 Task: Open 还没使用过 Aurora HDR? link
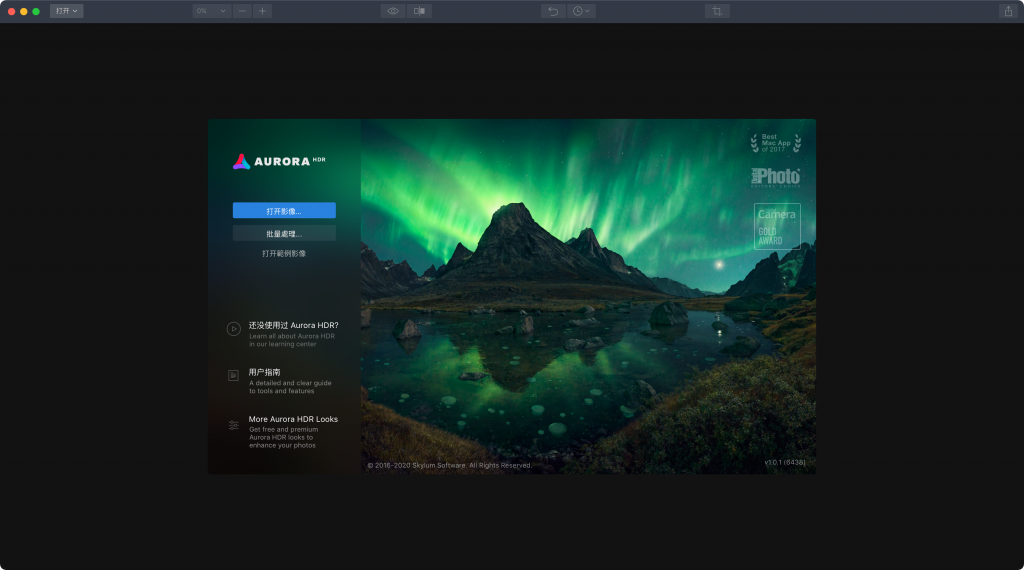[x=293, y=325]
